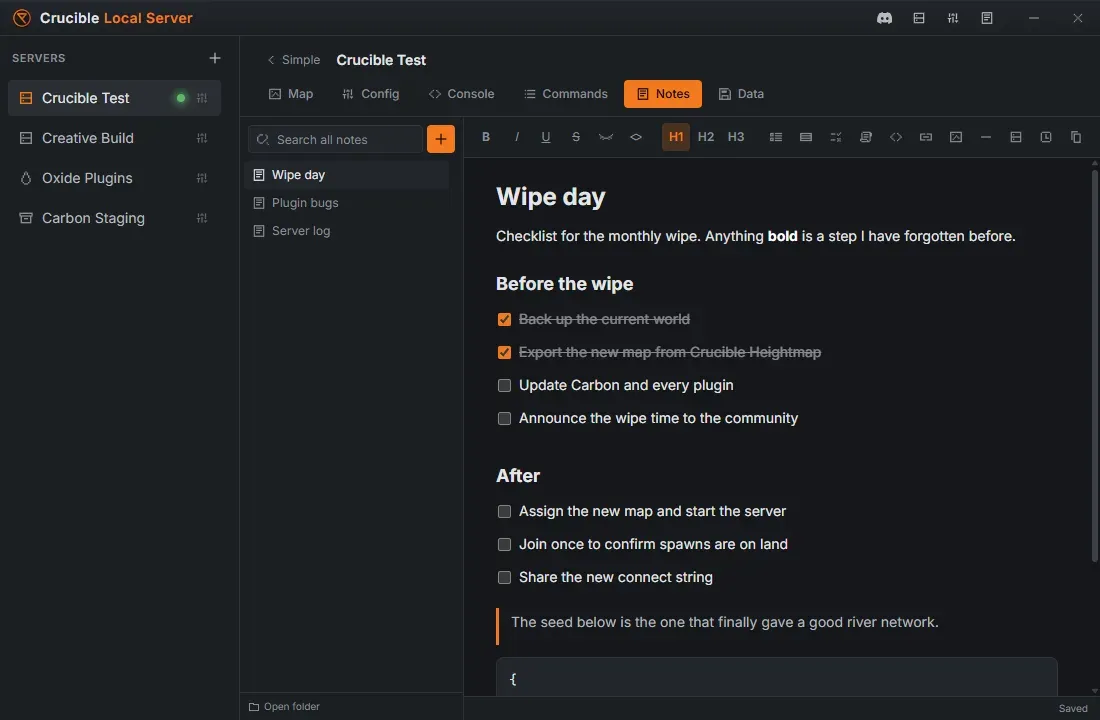Screen dimensions: 1100x720
Task: Select the Oxide Plugins server
Action: click(114, 178)
